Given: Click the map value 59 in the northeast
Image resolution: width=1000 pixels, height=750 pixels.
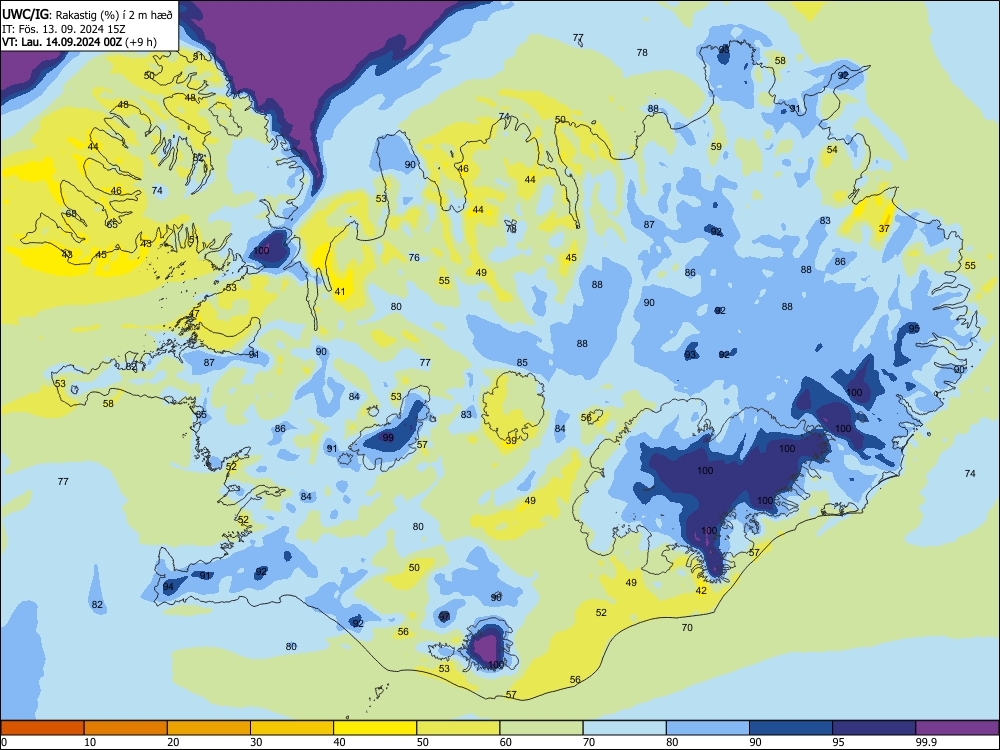Looking at the screenshot, I should 716,146.
